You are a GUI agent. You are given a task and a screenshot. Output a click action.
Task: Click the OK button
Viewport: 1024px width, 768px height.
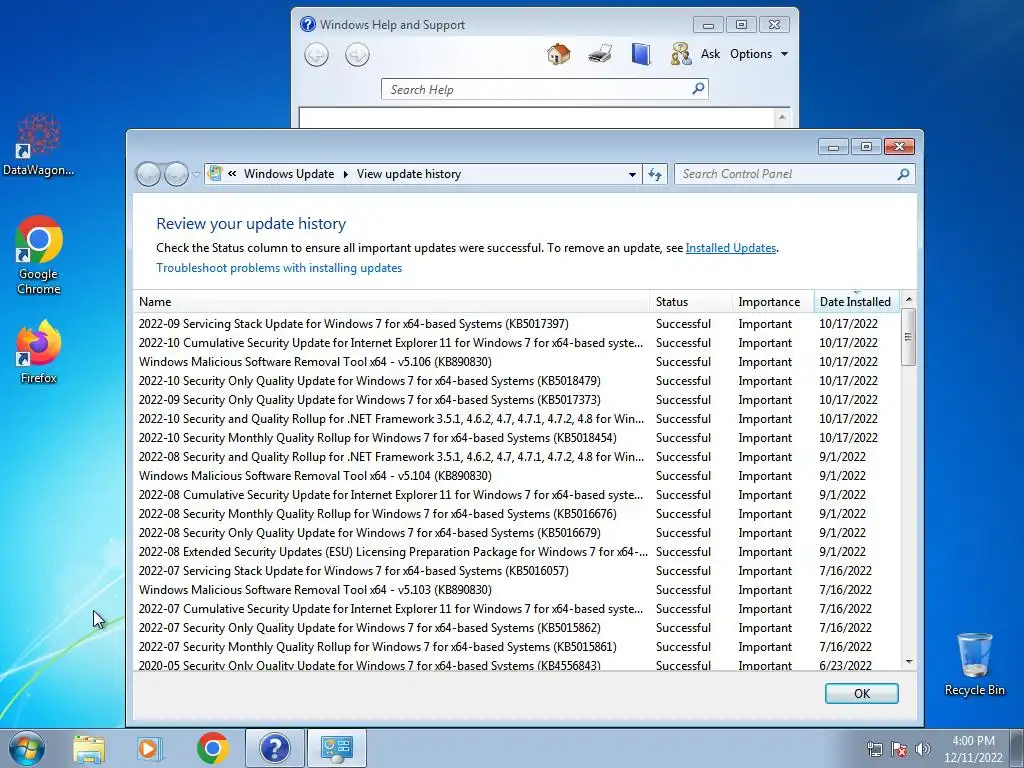coord(861,694)
